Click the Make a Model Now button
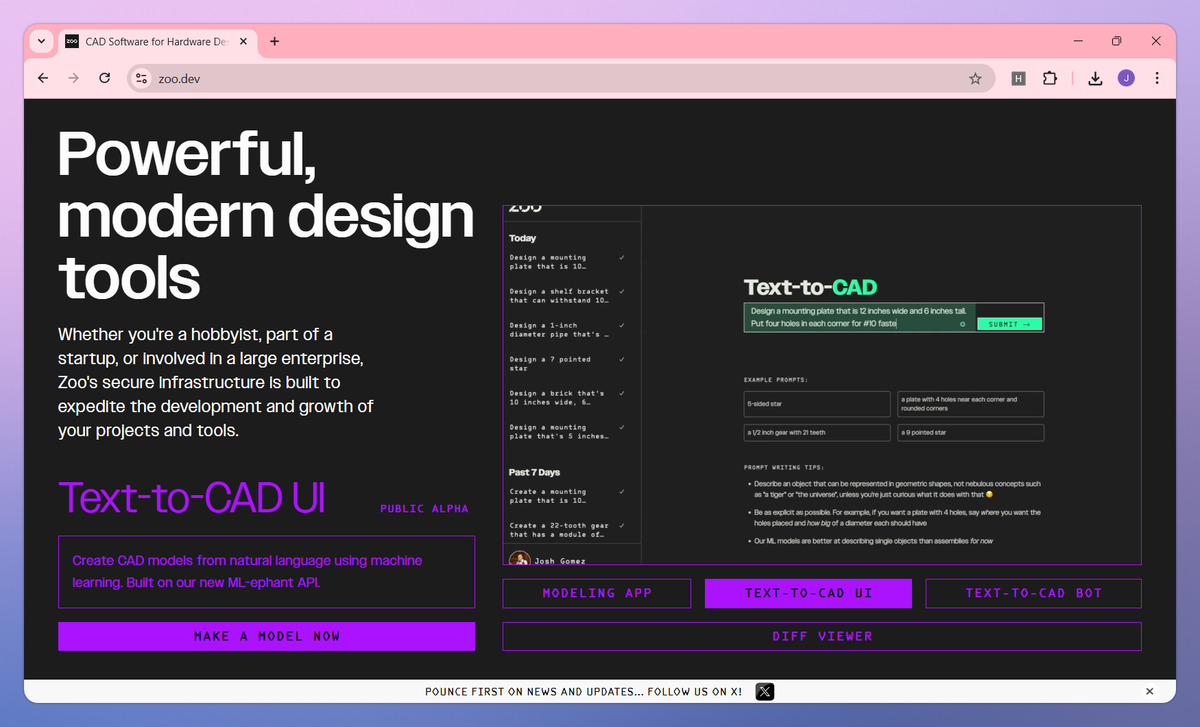This screenshot has height=727, width=1200. [267, 636]
